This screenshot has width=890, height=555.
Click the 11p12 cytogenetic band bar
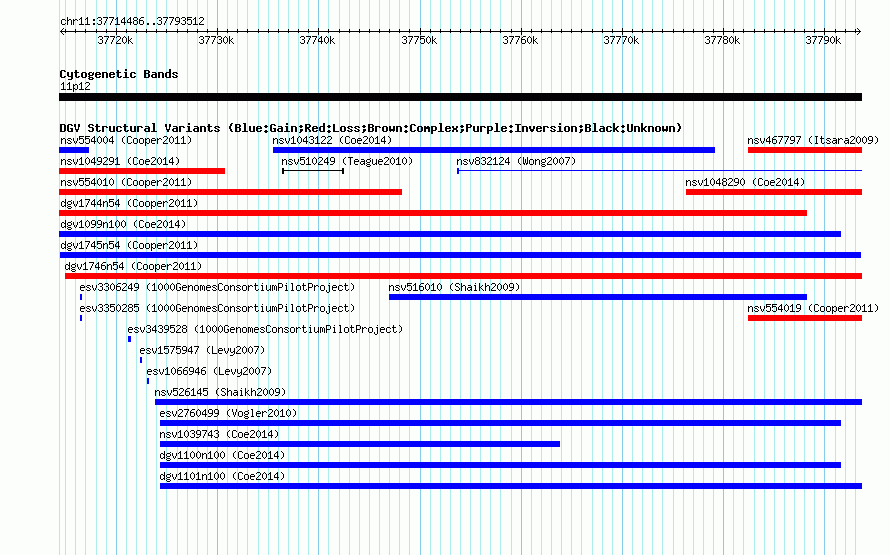[460, 97]
